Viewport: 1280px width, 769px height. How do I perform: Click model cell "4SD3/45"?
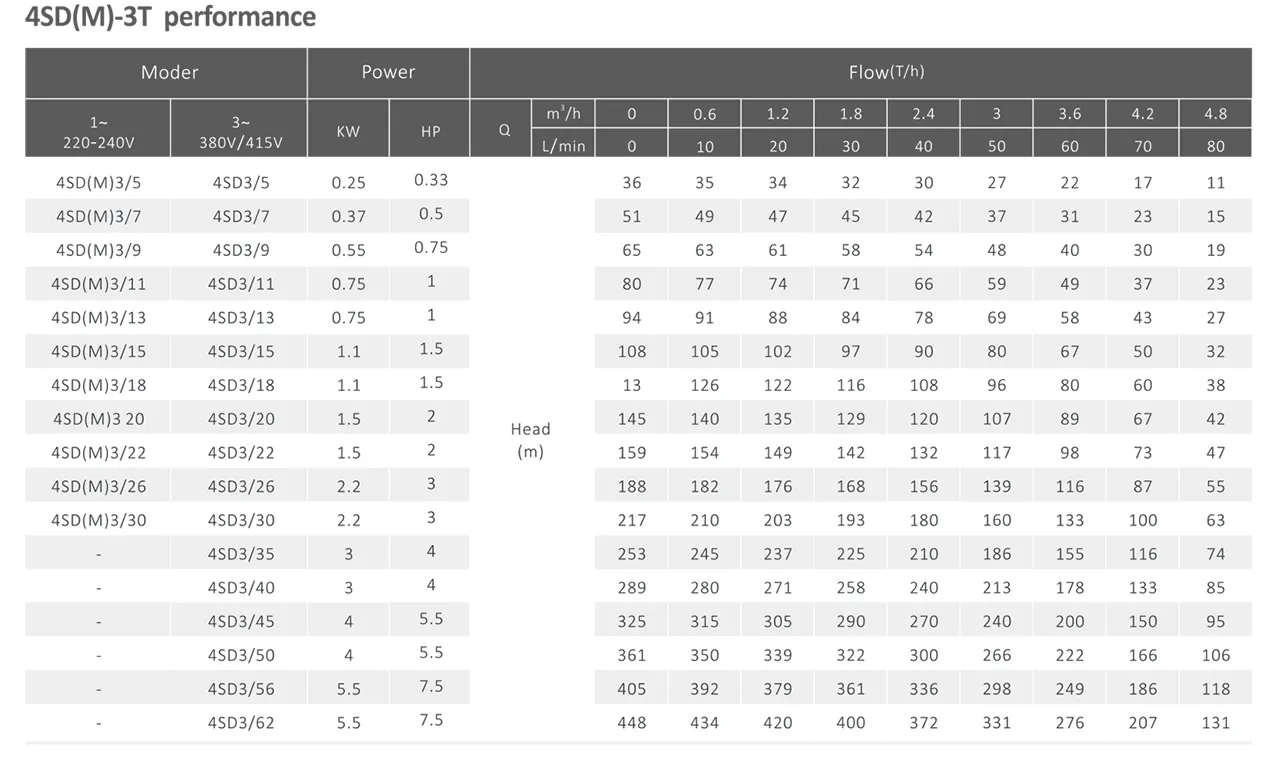pos(240,621)
